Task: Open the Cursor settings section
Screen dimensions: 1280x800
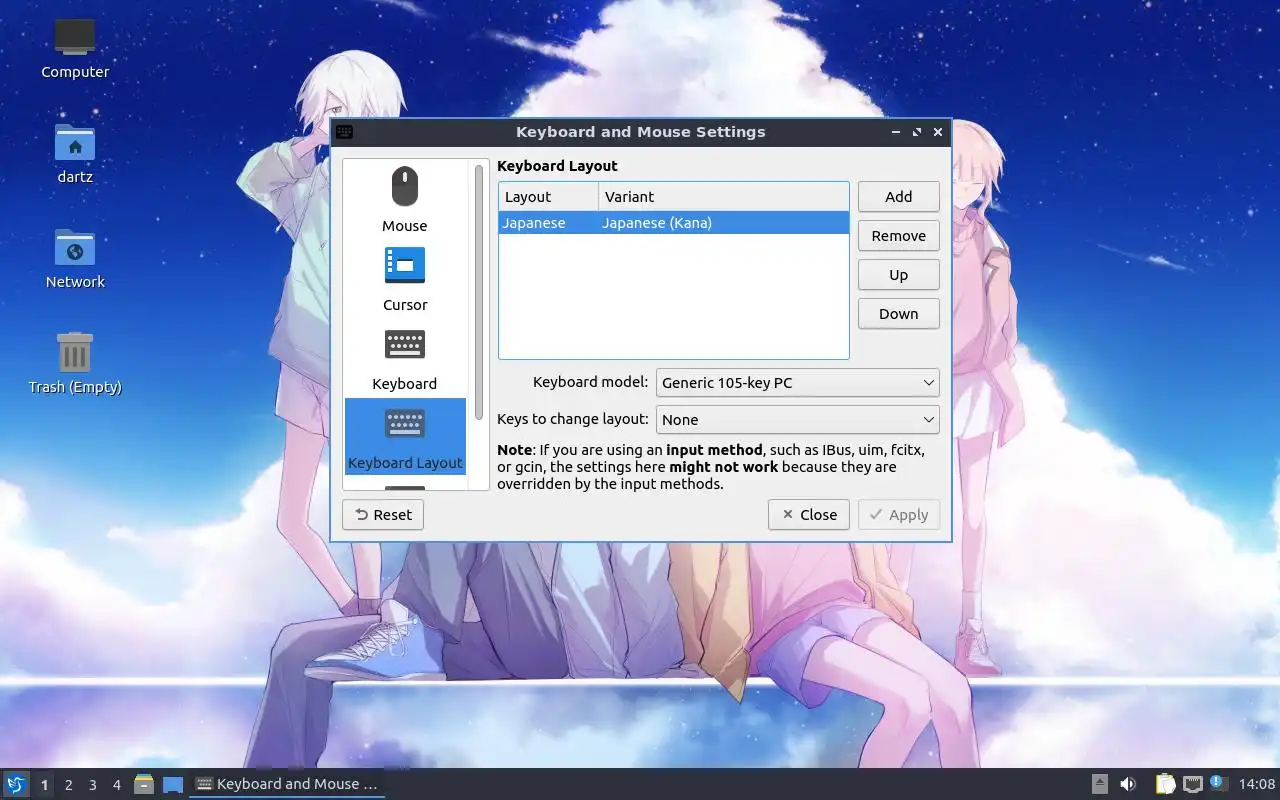Action: click(405, 279)
